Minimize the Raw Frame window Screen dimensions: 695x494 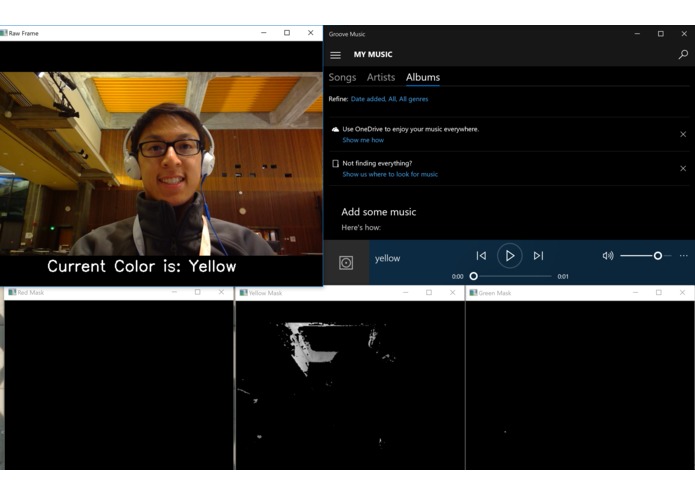pyautogui.click(x=264, y=33)
